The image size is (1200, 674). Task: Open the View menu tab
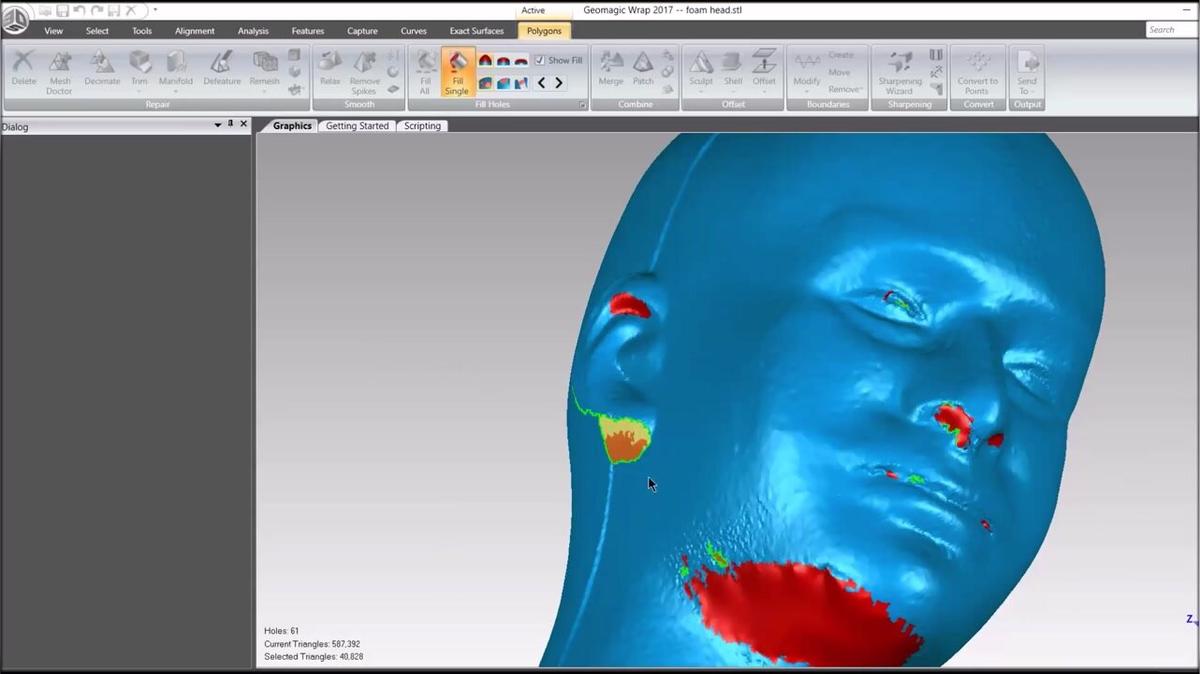pos(54,31)
